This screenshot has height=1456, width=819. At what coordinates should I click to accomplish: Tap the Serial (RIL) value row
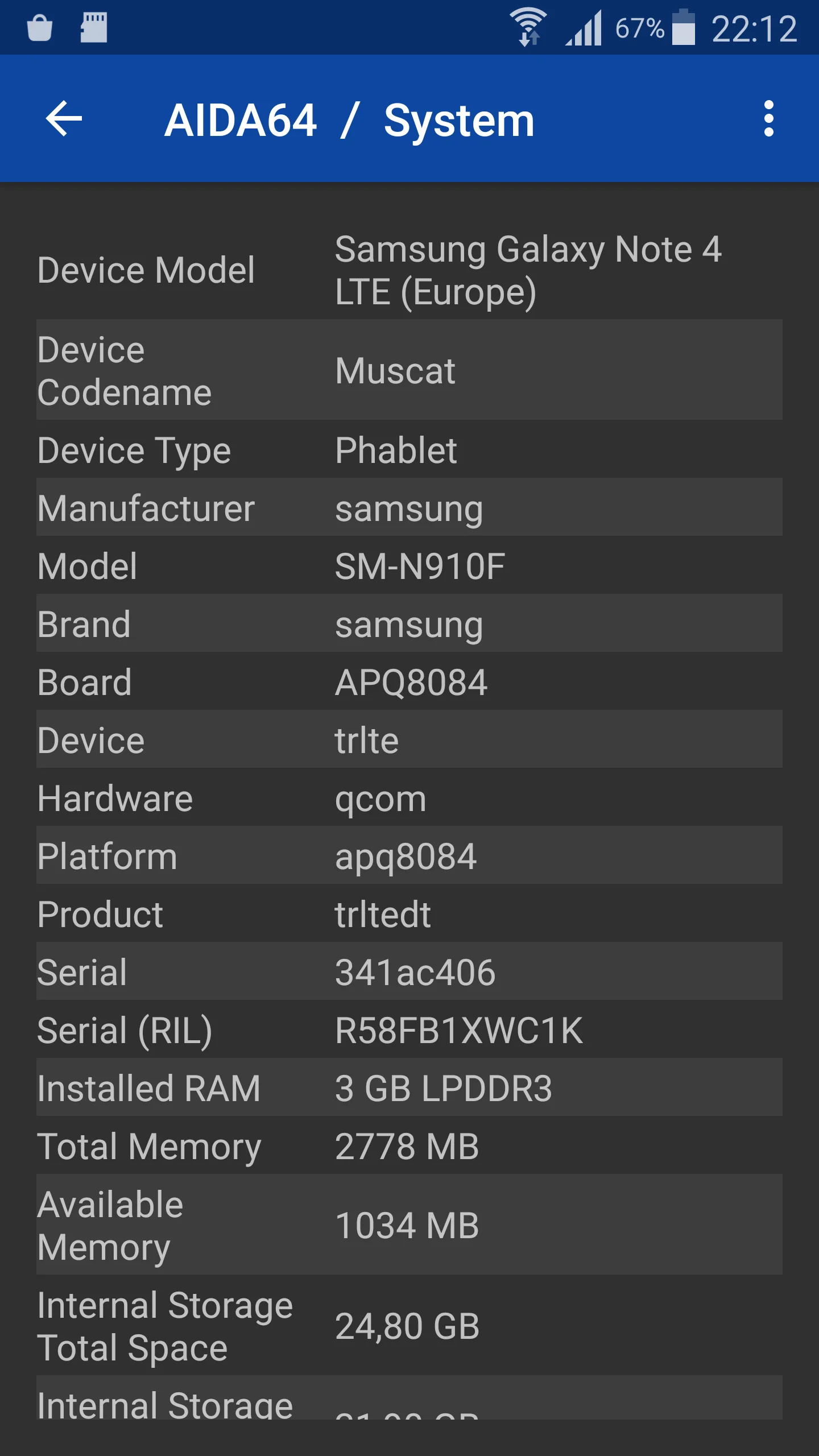[409, 1031]
